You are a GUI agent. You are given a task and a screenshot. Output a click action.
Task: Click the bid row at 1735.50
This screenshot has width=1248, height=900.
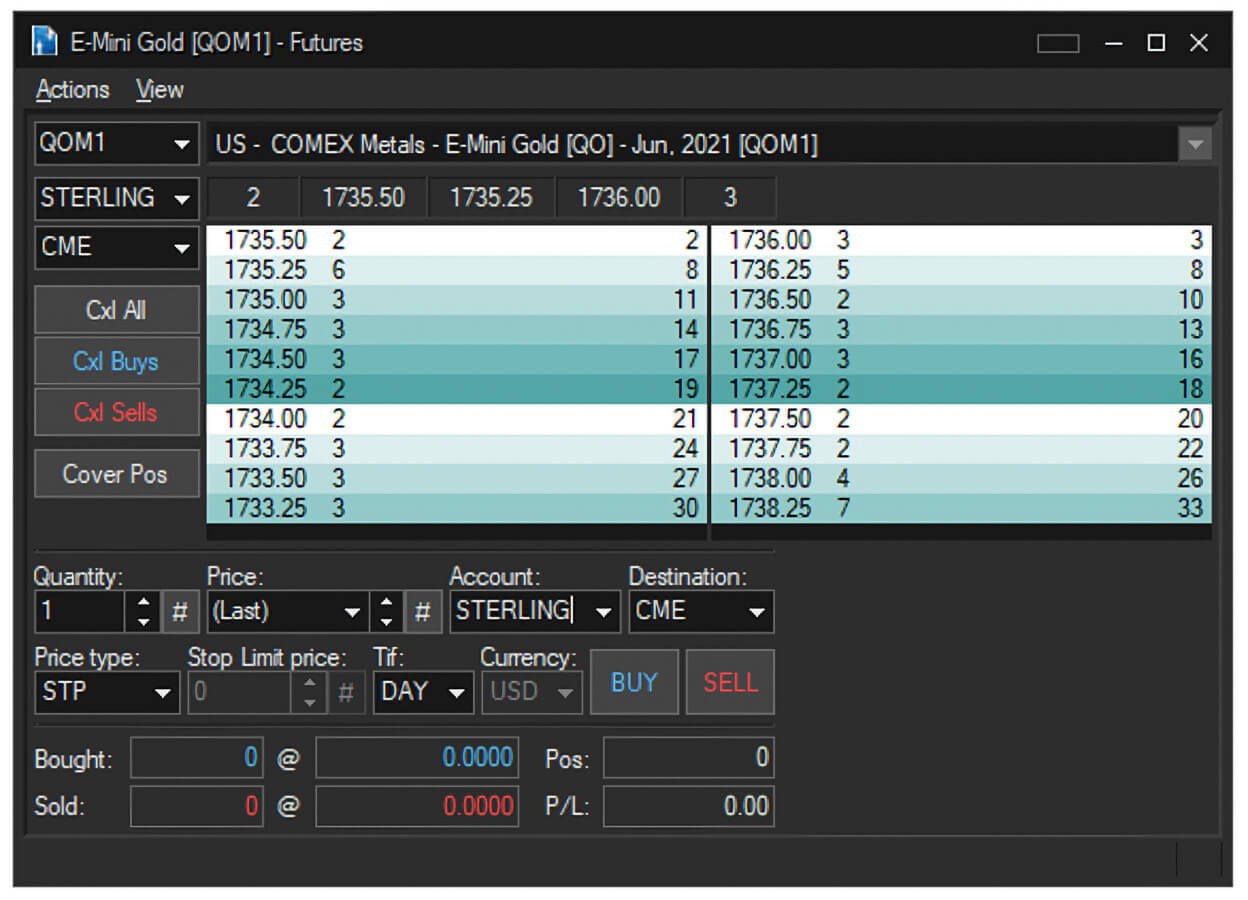[455, 241]
